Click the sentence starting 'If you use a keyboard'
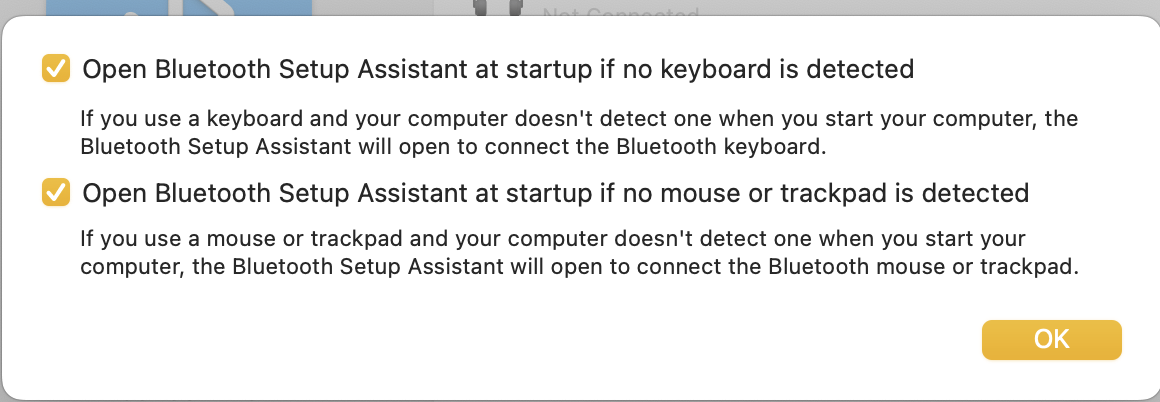Viewport: 1160px width, 402px height. [x=579, y=133]
